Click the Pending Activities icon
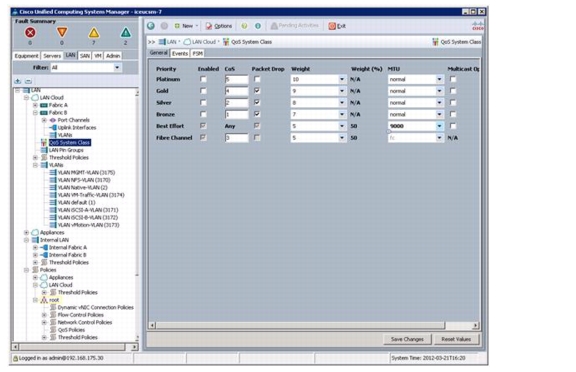This screenshot has height=372, width=576. (x=274, y=26)
